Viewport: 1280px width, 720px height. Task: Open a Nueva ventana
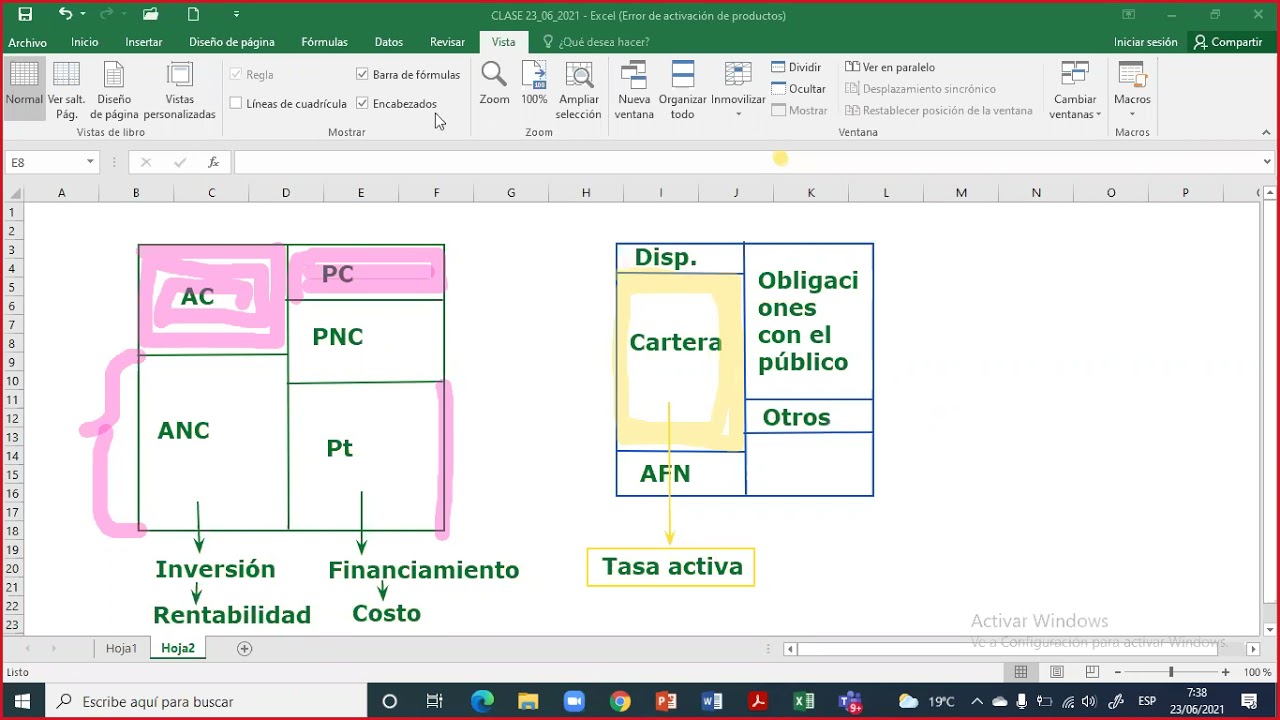[634, 90]
